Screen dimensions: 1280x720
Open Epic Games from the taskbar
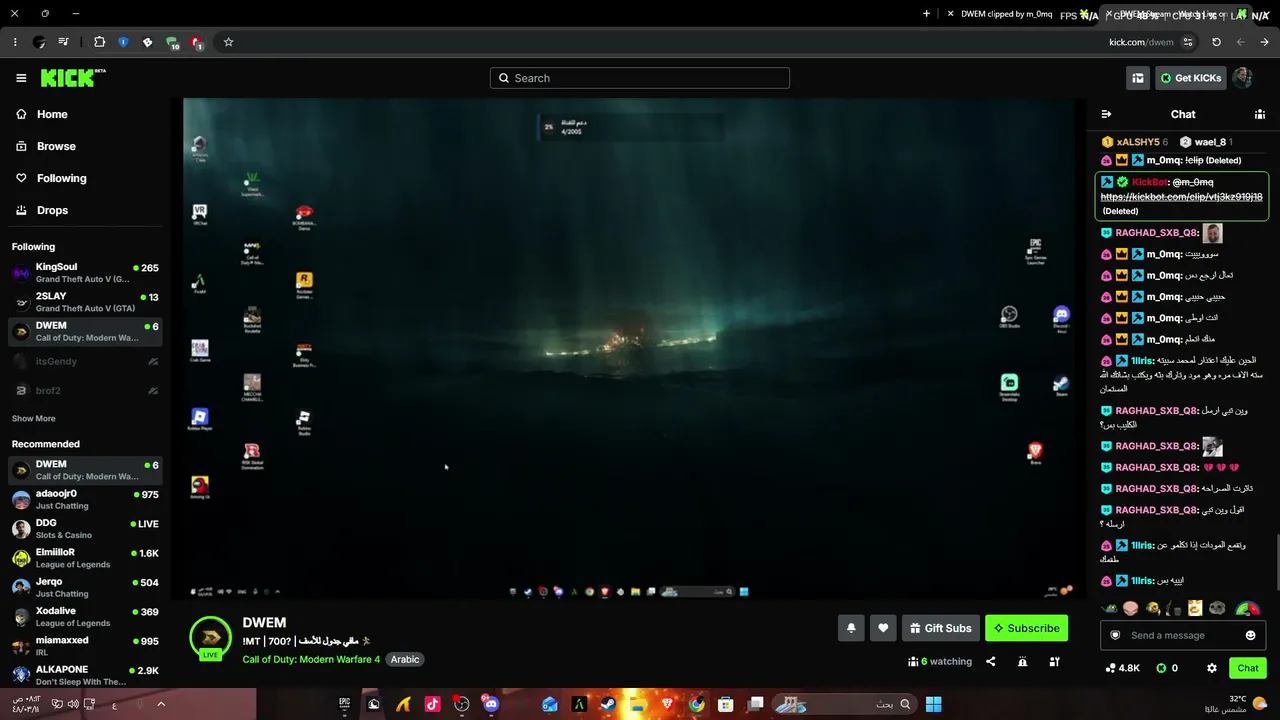point(344,704)
